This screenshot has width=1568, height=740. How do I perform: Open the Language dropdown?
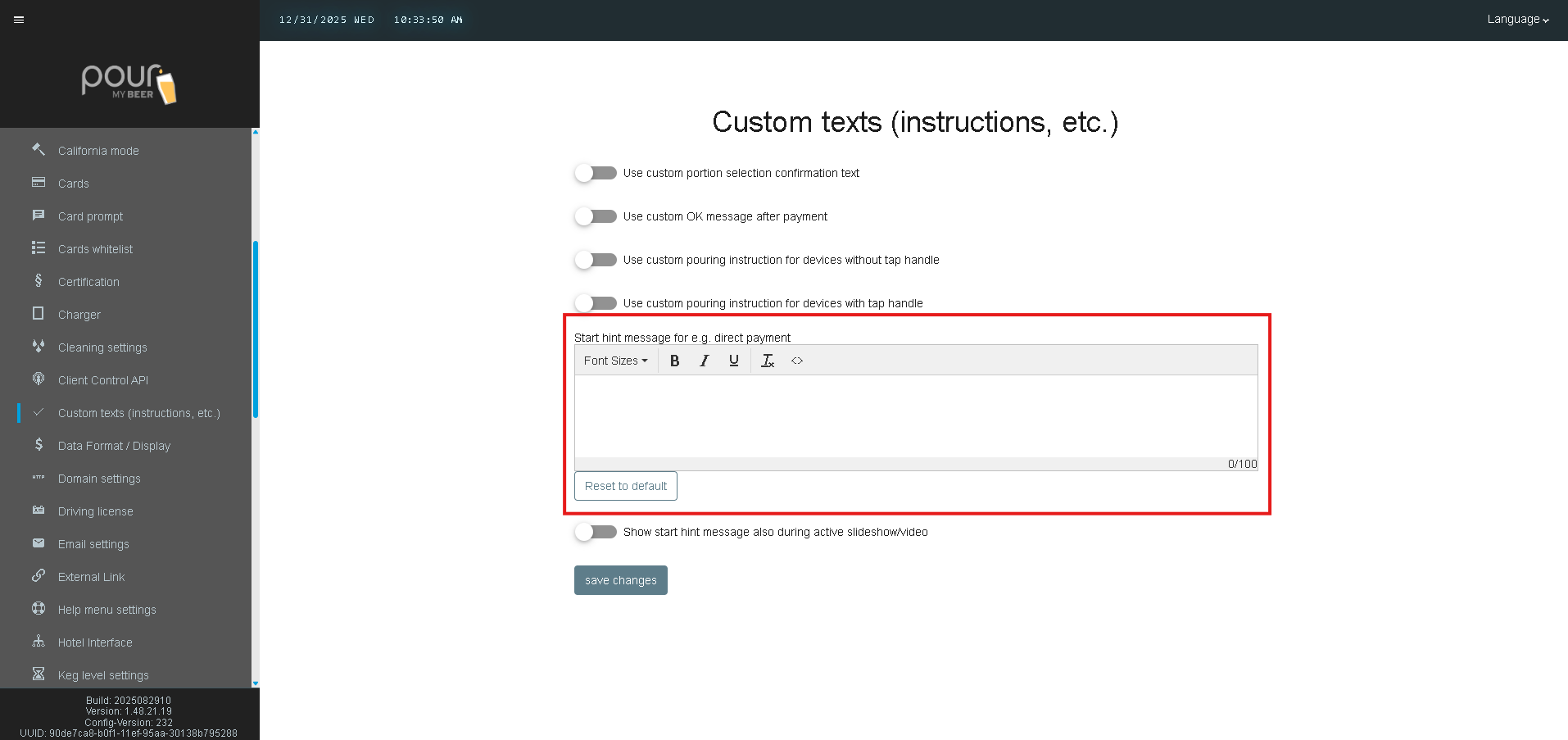[1517, 20]
